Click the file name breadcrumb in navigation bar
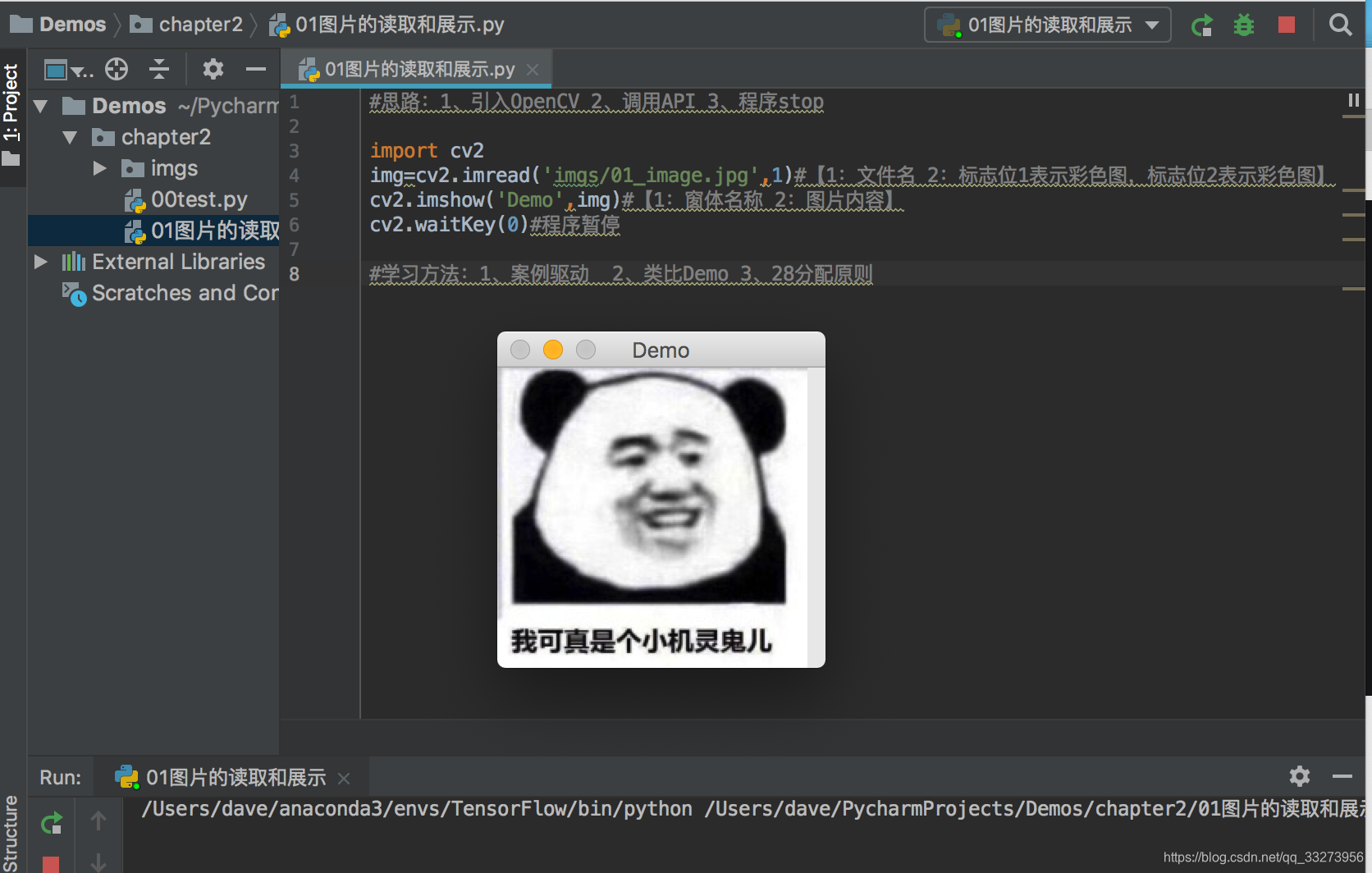 pyautogui.click(x=386, y=25)
